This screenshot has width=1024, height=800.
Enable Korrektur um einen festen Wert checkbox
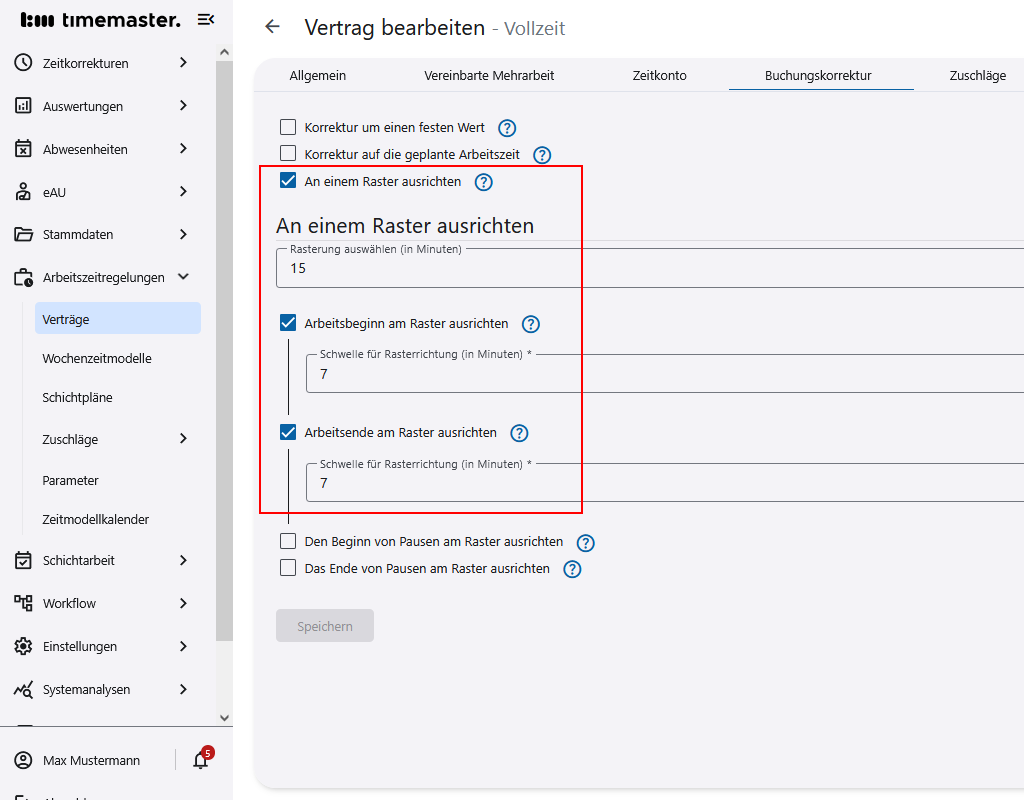pyautogui.click(x=288, y=127)
